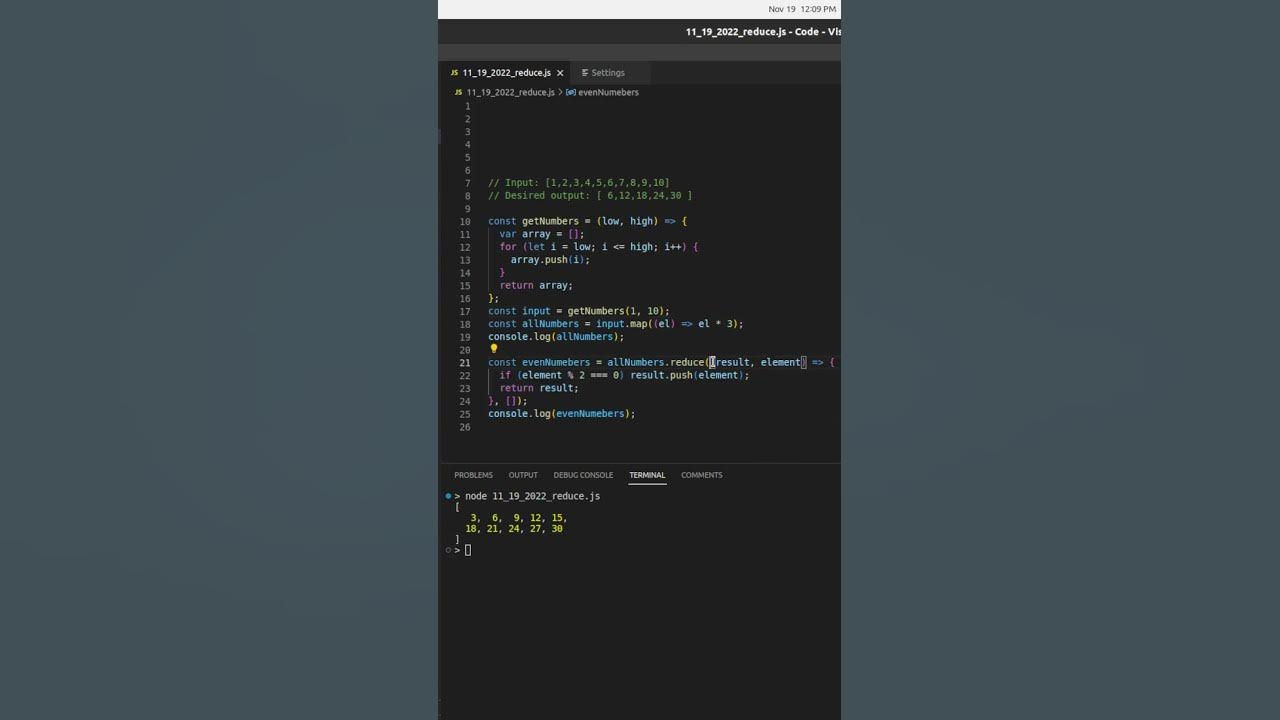Viewport: 1280px width, 720px height.
Task: Click line number 26 in the gutter
Action: 465,427
